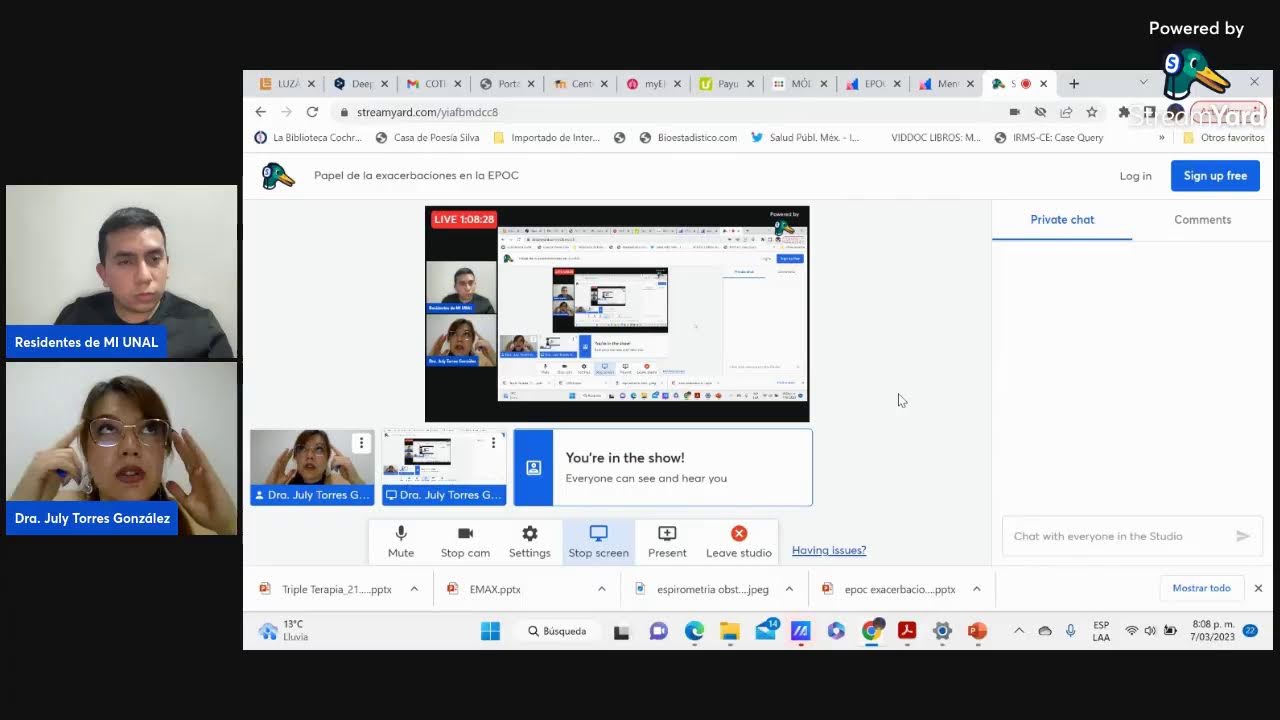
Task: Open Chrome from the taskbar
Action: click(x=872, y=631)
